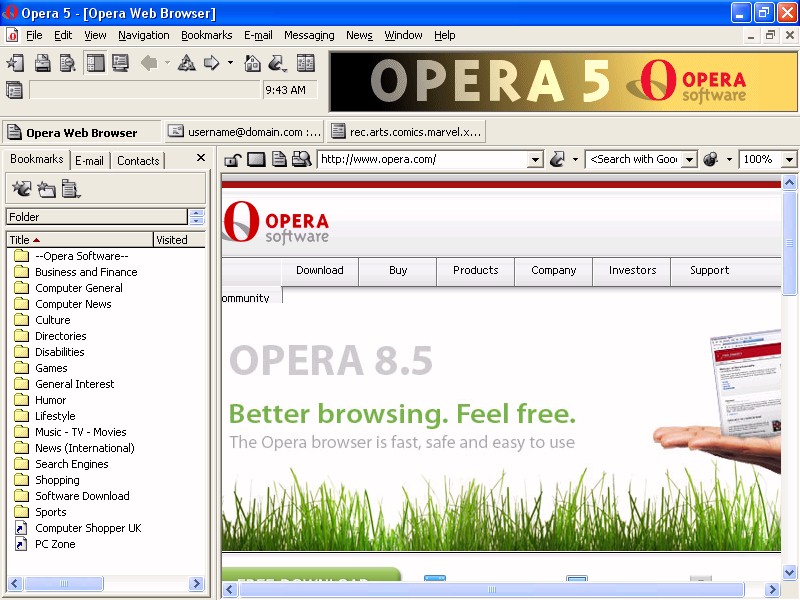Click the Company navigation link

coord(554,270)
